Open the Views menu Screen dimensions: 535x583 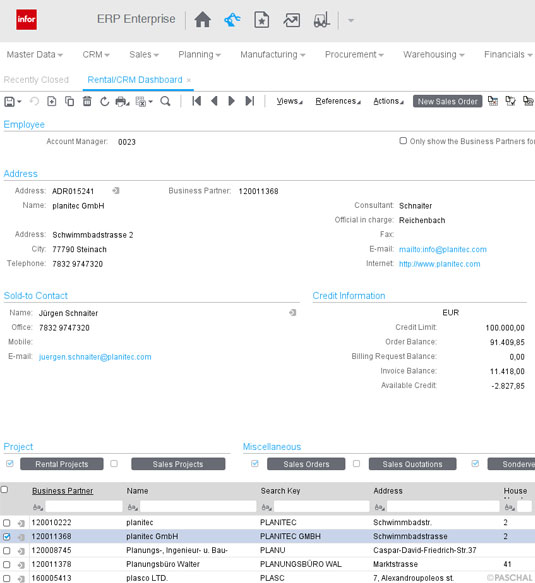pyautogui.click(x=289, y=101)
